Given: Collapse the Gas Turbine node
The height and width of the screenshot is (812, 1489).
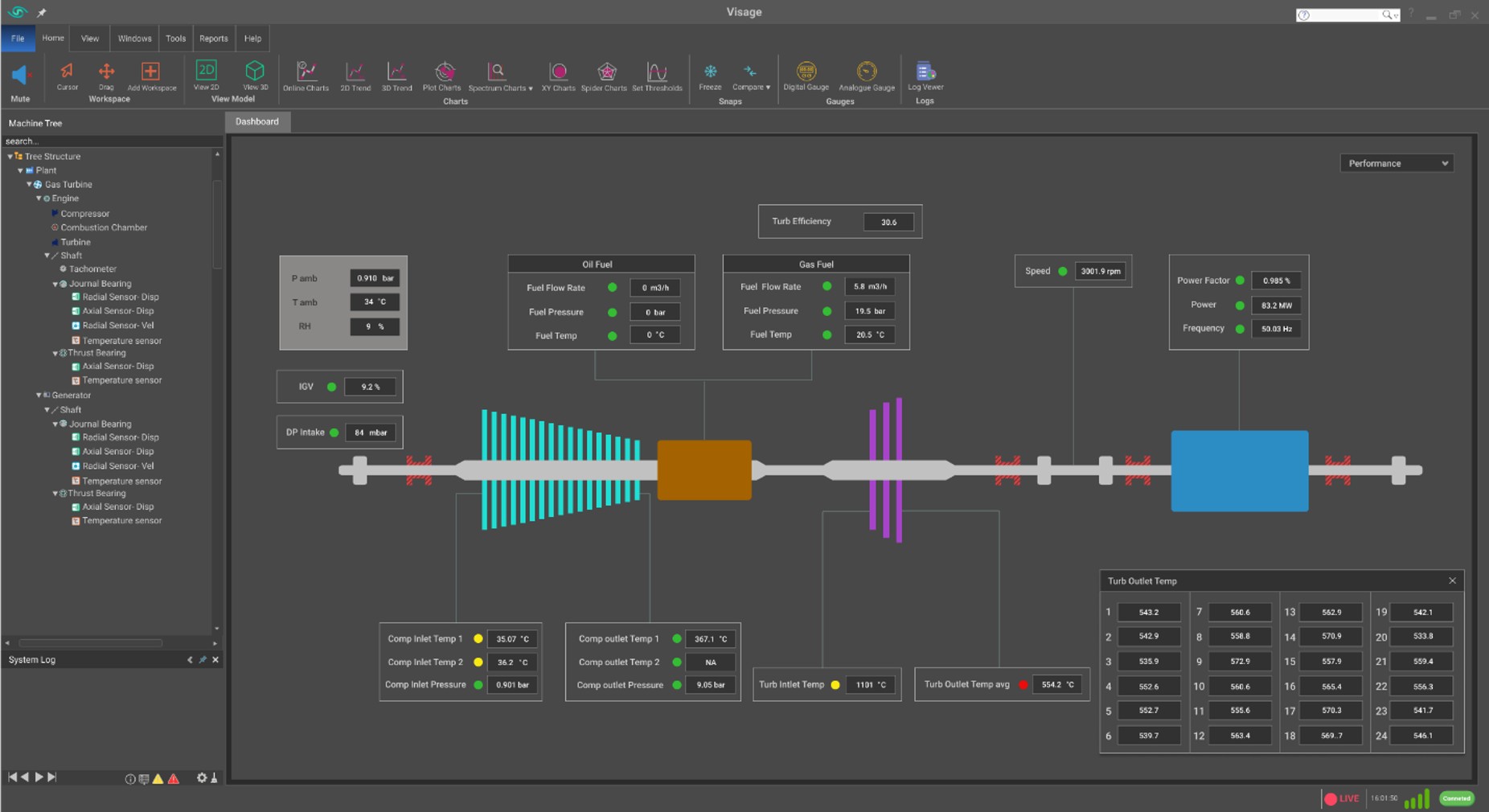Looking at the screenshot, I should point(29,184).
